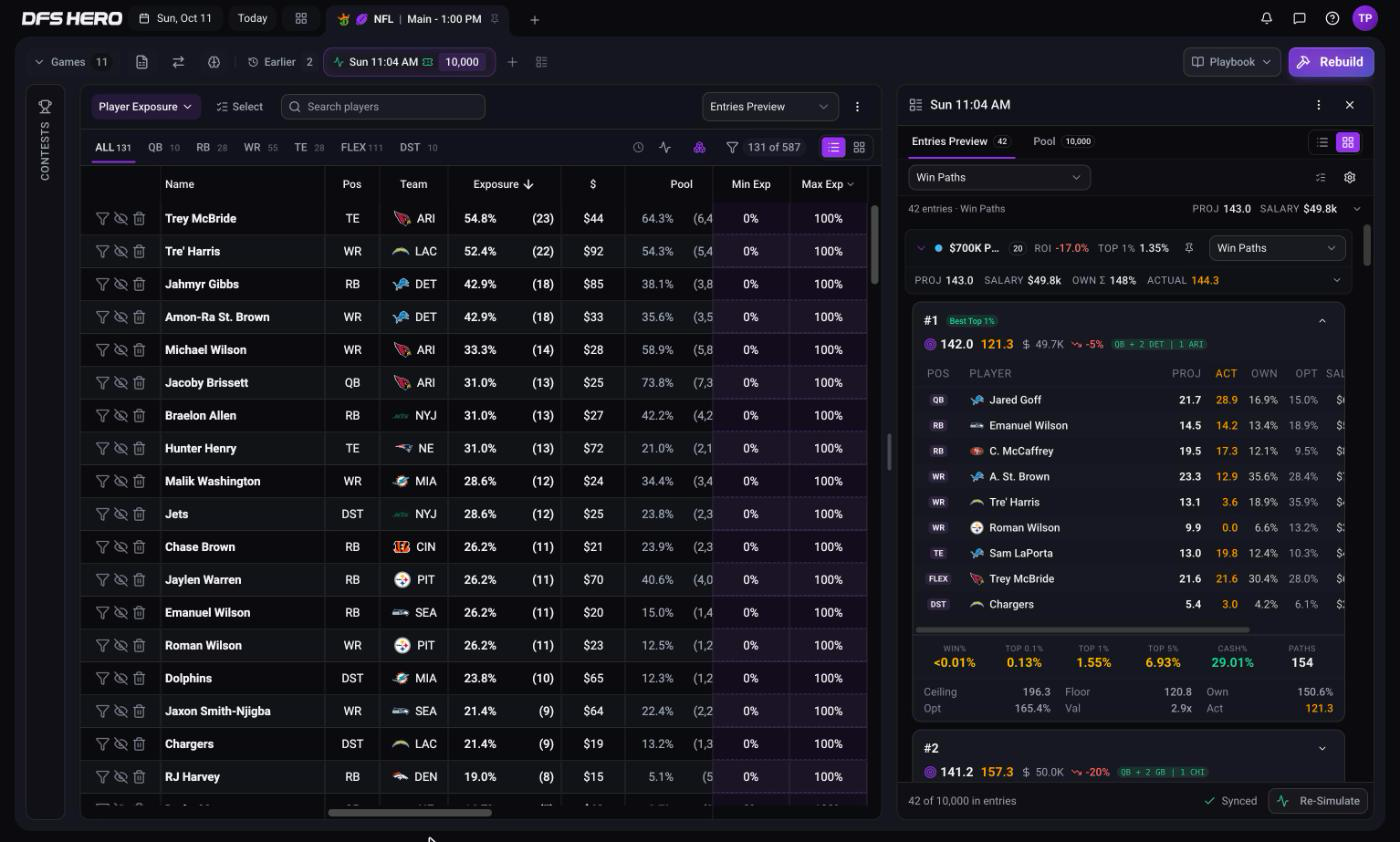Click the Search players field
The width and height of the screenshot is (1400, 842).
(383, 106)
